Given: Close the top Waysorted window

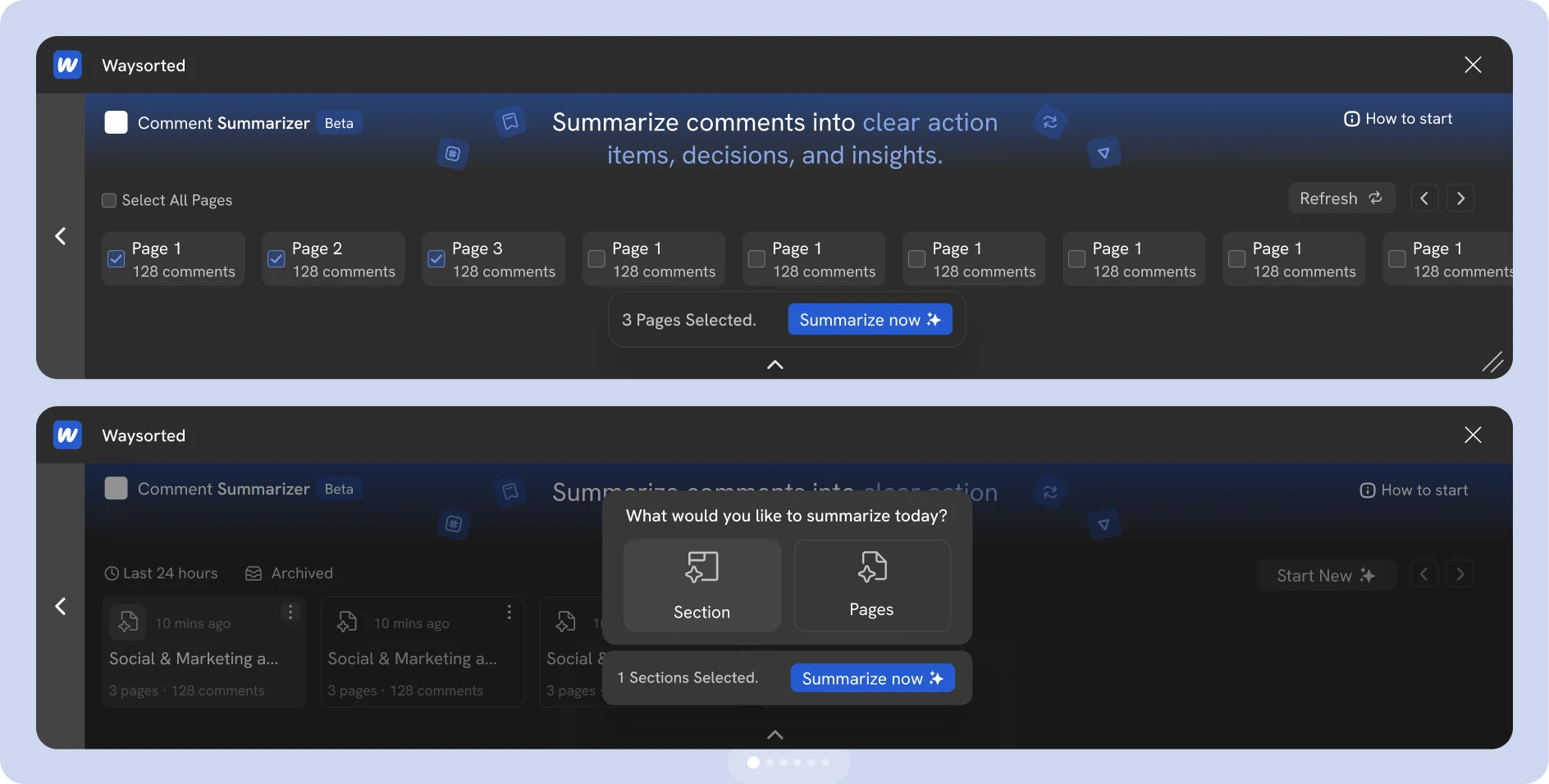Looking at the screenshot, I should pyautogui.click(x=1473, y=65).
